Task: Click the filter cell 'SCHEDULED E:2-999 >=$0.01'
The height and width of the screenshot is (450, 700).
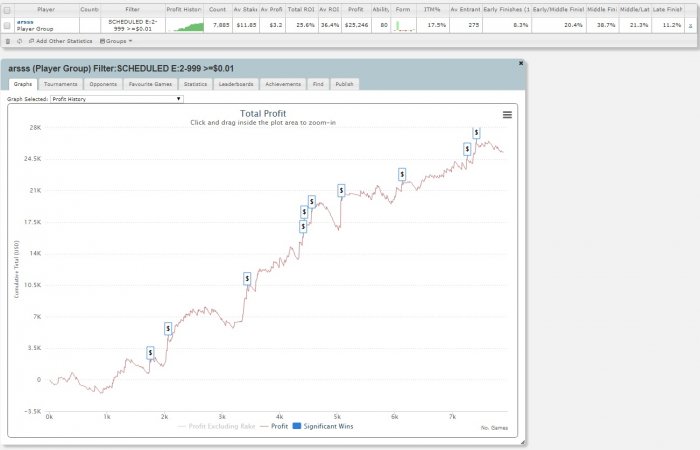Action: (x=133, y=25)
